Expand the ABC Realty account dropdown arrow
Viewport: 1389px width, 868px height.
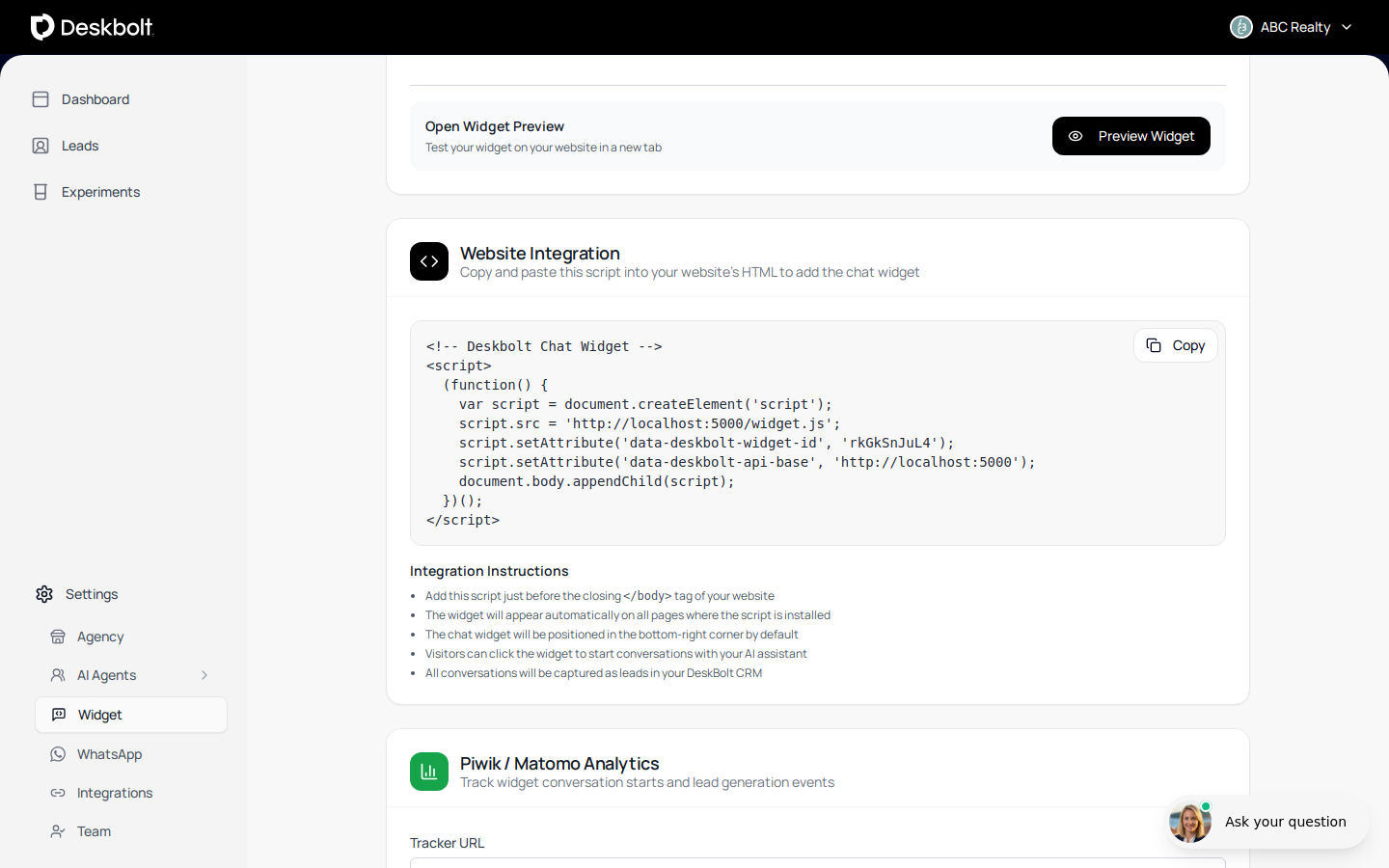(1347, 27)
